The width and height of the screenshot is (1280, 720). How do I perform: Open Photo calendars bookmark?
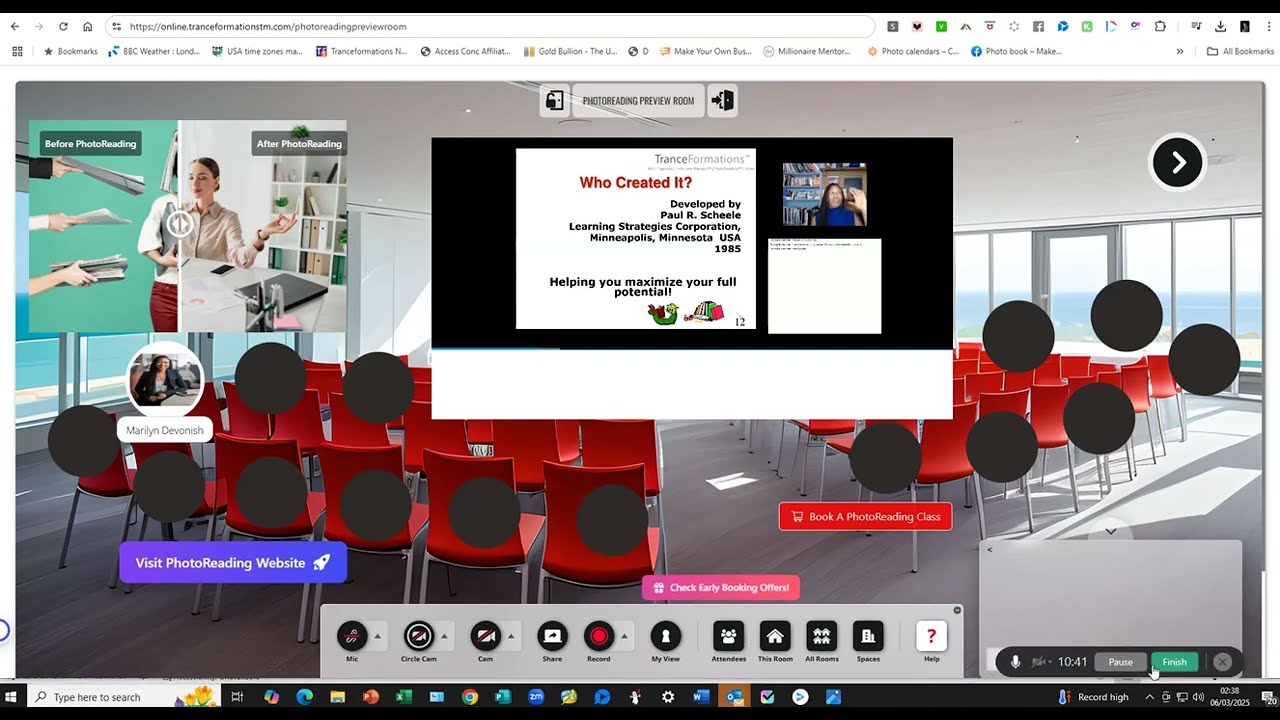(912, 51)
